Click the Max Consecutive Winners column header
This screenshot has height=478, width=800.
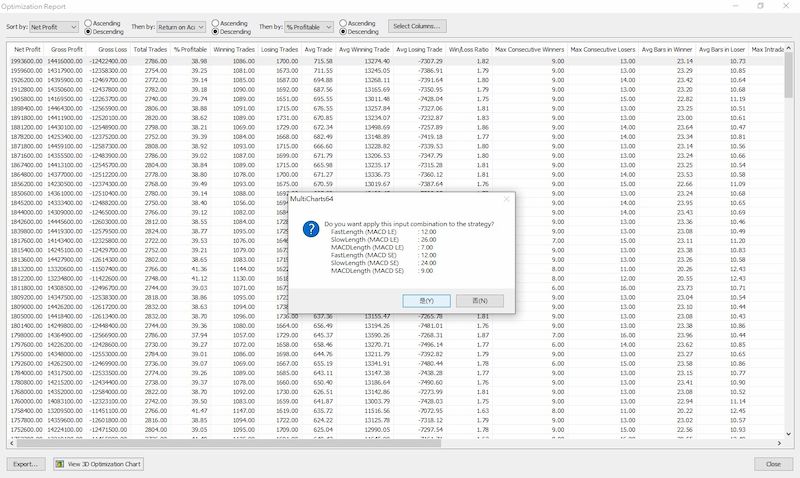point(529,49)
